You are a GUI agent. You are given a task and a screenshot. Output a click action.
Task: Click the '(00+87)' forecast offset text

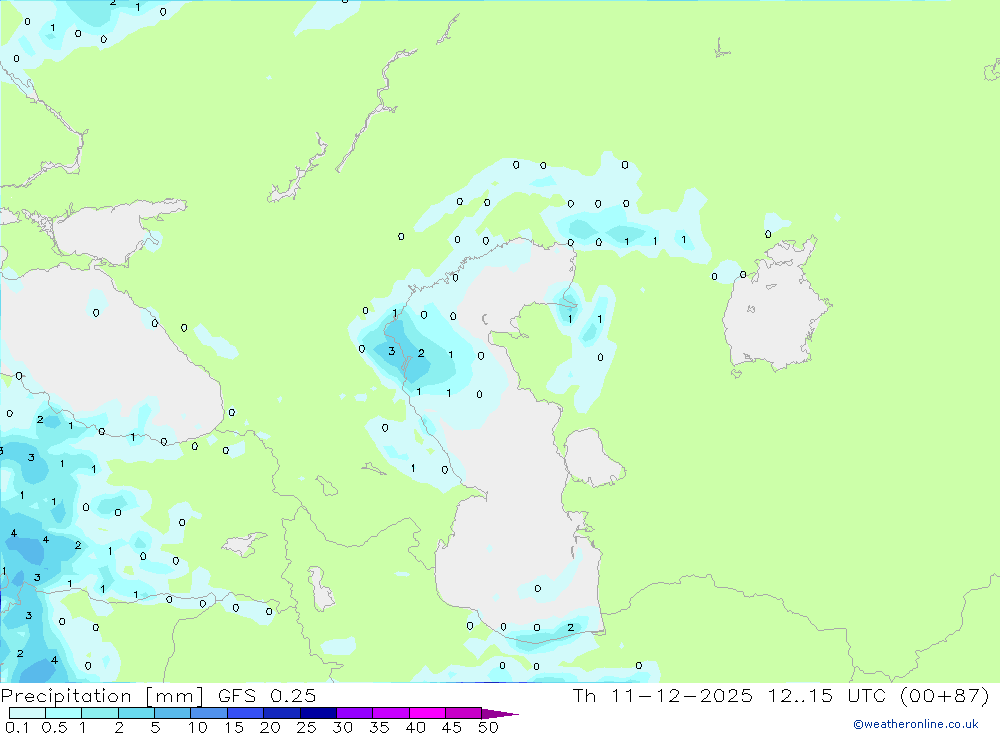(x=945, y=695)
